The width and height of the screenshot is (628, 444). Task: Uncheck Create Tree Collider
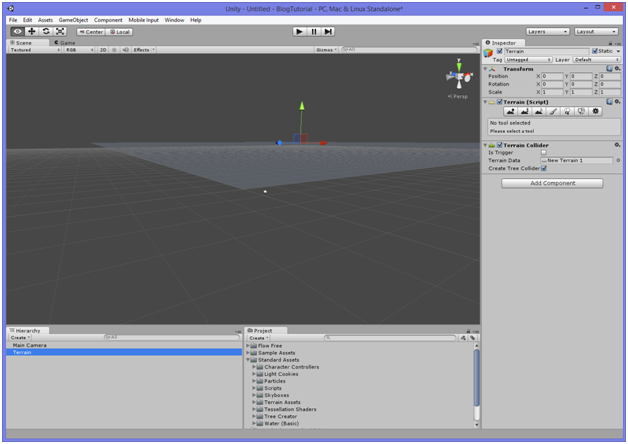click(x=543, y=168)
